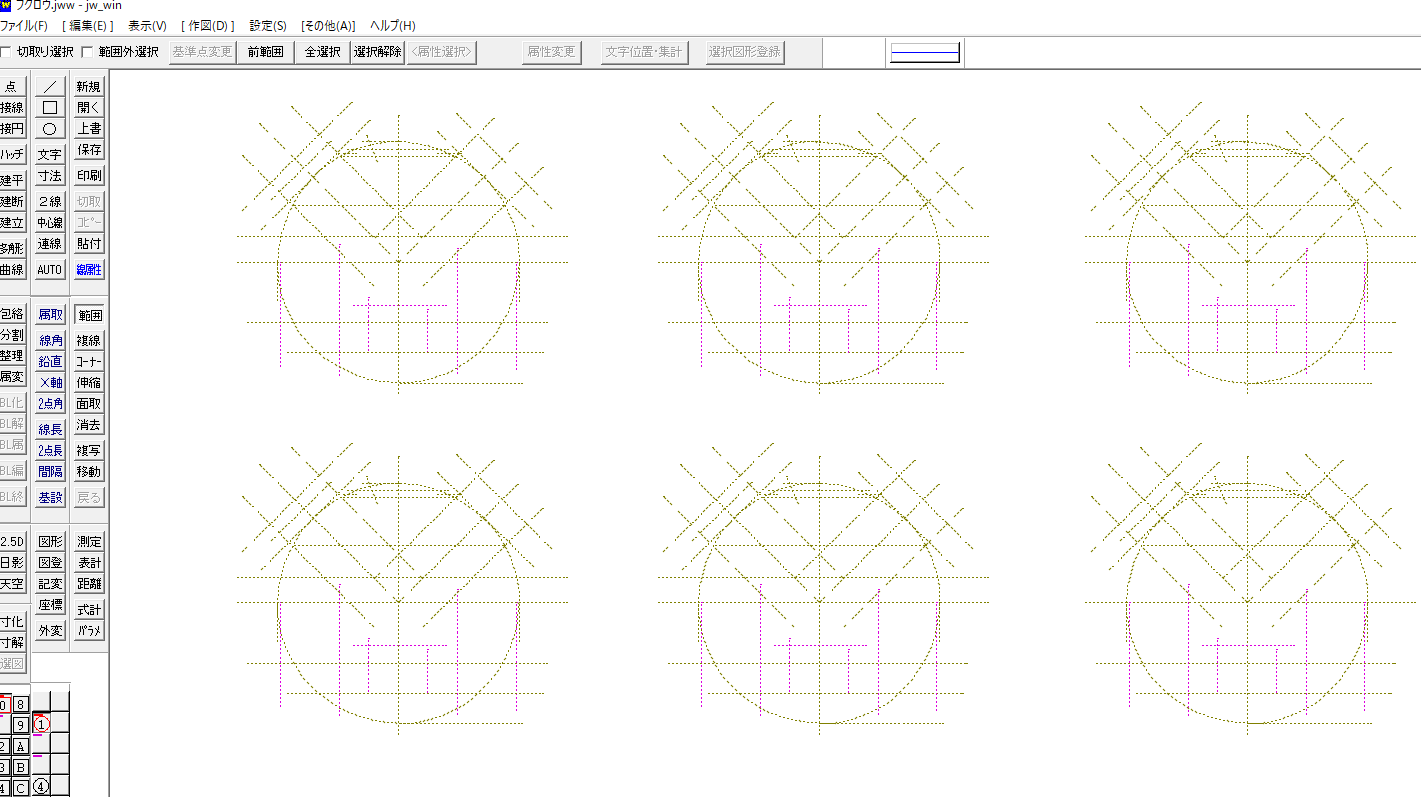Activate the 寸法 dimension tool
Screen dimensions: 1421x797
pos(50,176)
